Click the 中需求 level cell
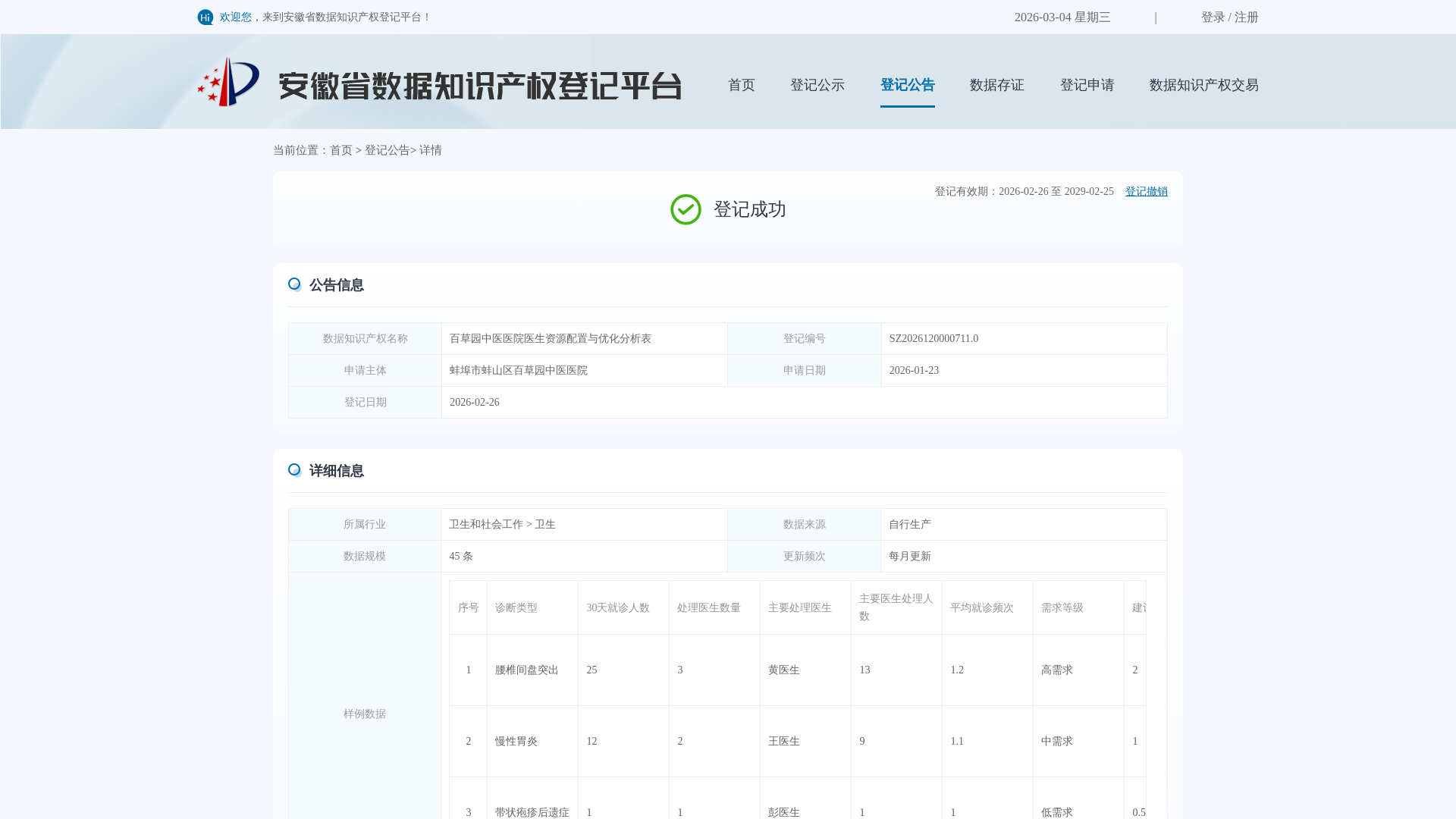This screenshot has width=1456, height=819. click(1078, 742)
